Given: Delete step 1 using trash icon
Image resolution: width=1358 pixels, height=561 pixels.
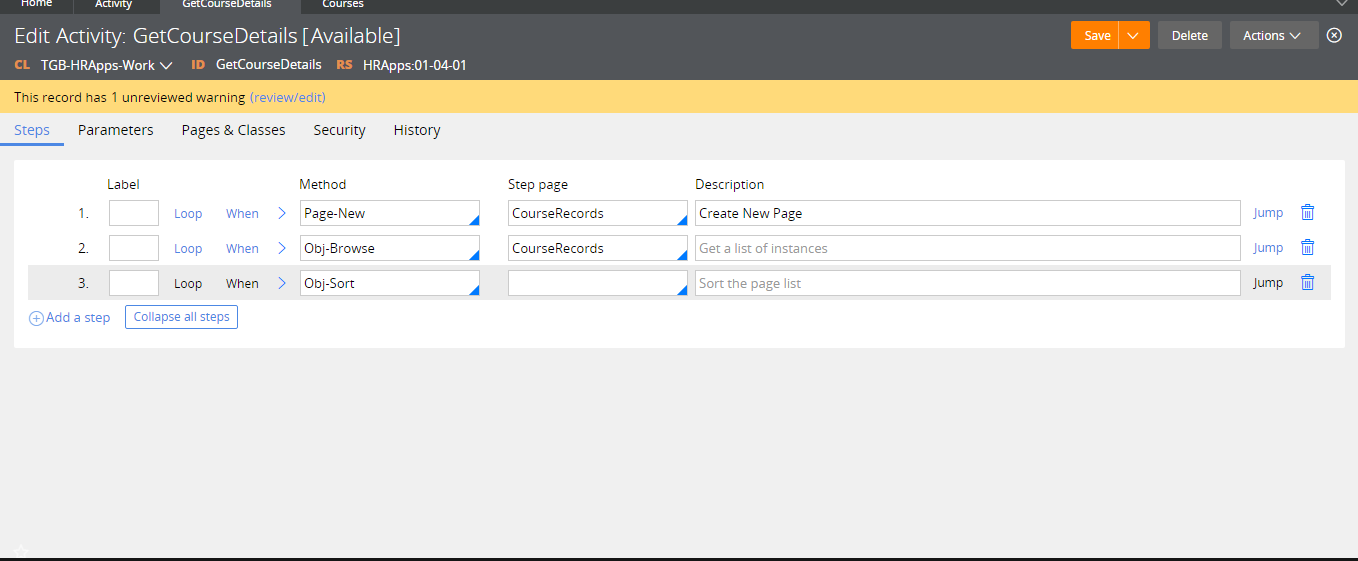Looking at the screenshot, I should tap(1307, 212).
